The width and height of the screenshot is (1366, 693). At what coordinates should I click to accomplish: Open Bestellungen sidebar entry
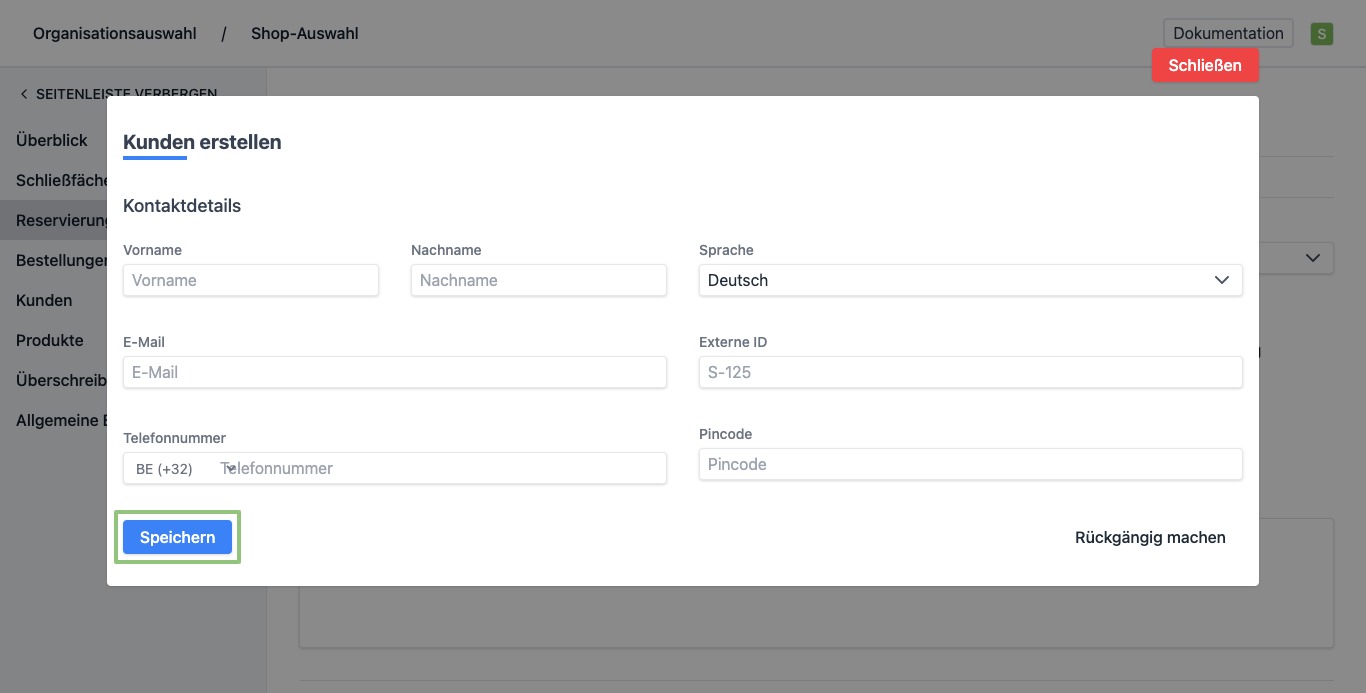(60, 260)
